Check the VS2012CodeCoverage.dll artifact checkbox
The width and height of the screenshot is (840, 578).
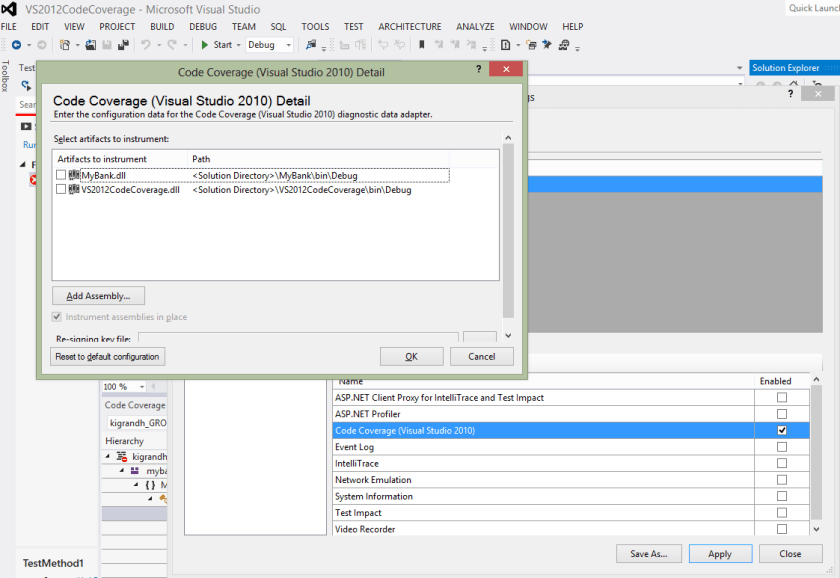(x=61, y=189)
